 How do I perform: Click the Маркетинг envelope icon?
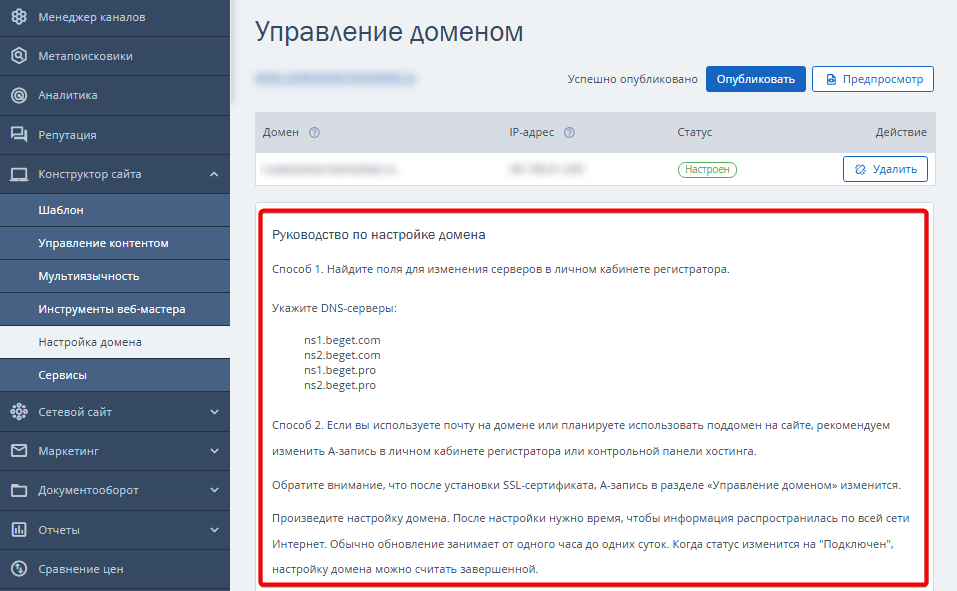tap(19, 451)
